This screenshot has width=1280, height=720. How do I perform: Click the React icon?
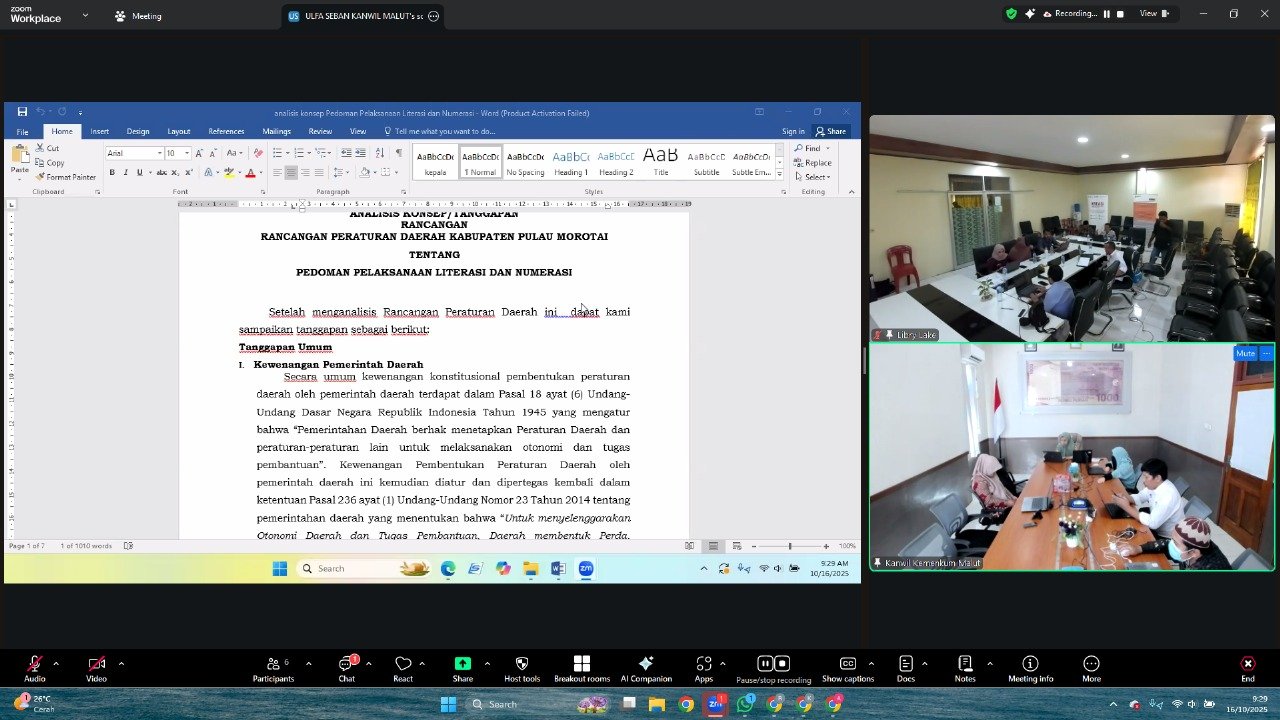click(403, 667)
